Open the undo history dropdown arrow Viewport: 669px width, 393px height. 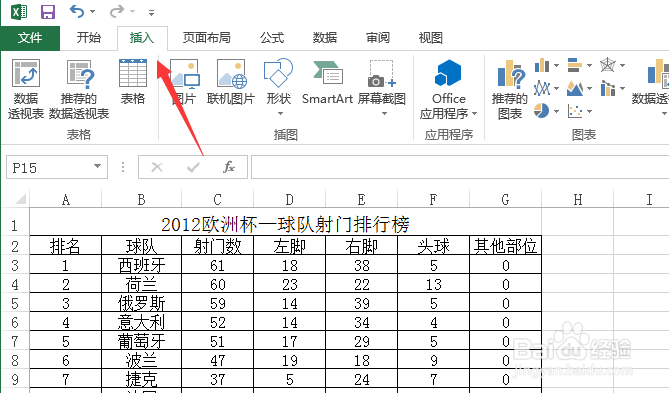[x=93, y=12]
